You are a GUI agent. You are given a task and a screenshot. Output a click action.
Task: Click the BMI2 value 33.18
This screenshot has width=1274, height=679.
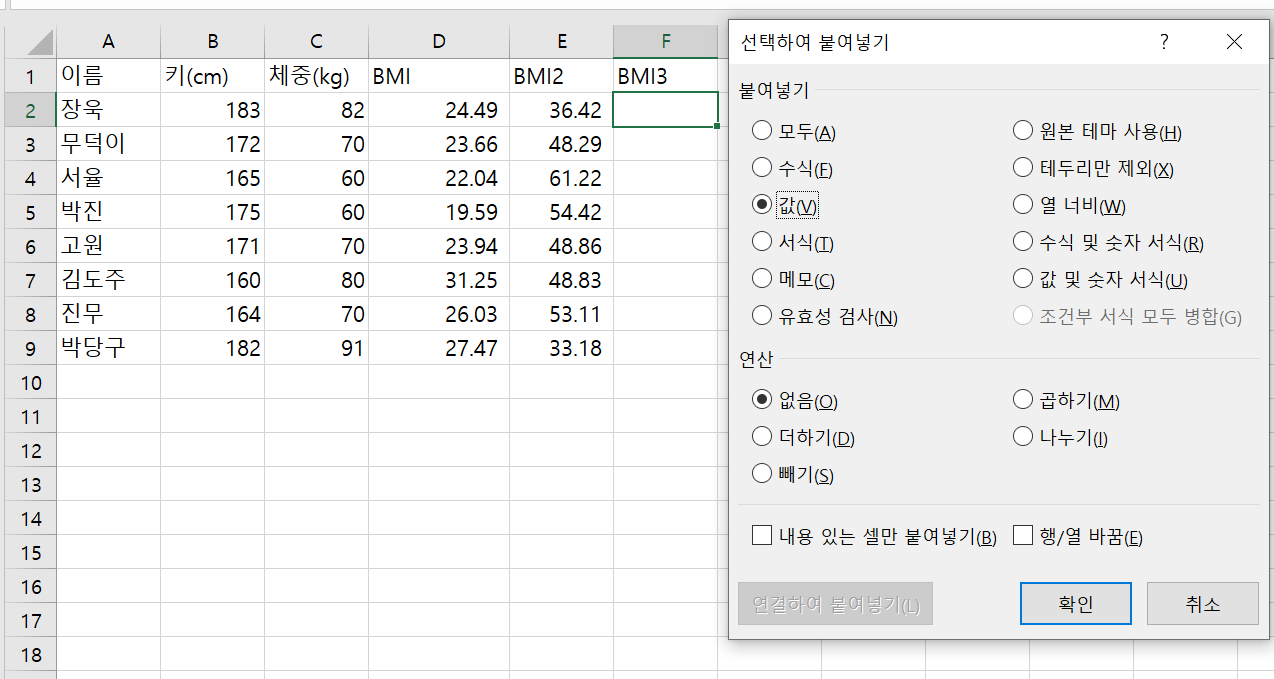point(562,348)
